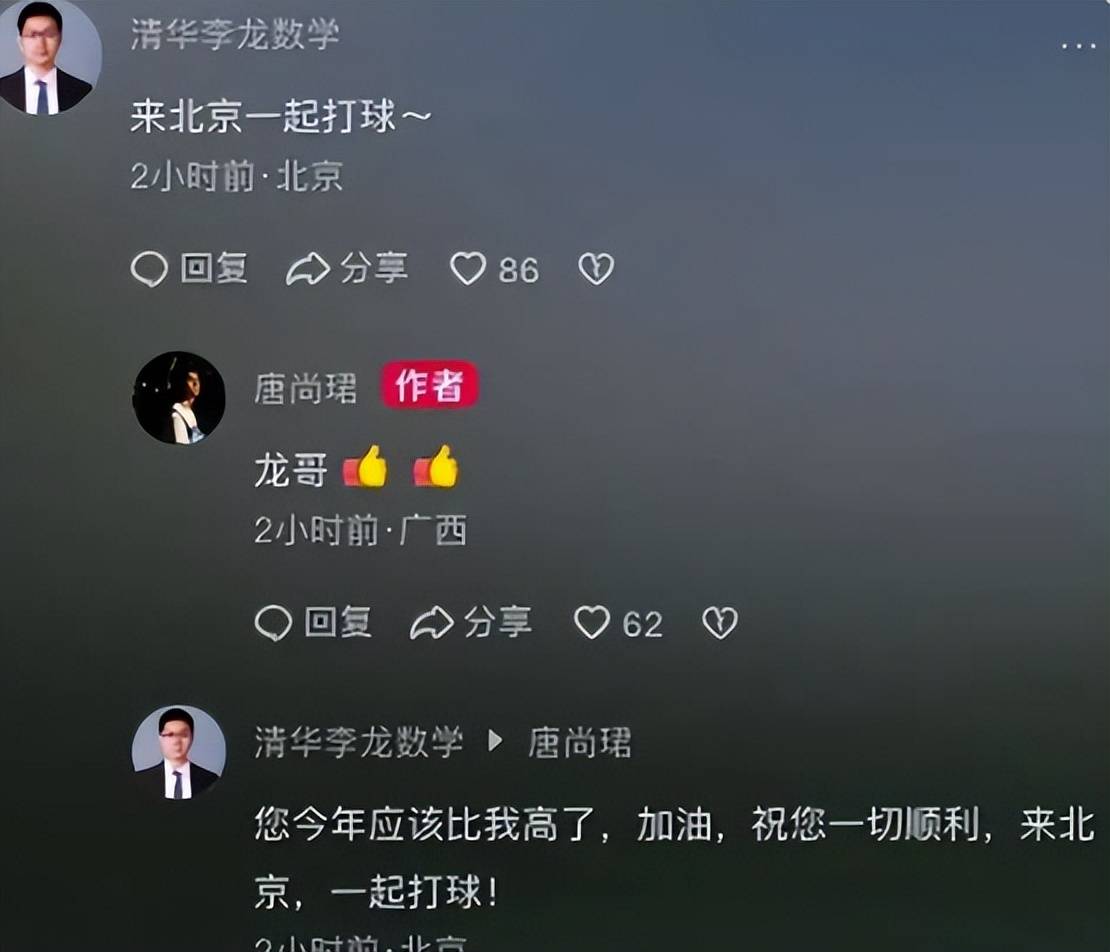Viewport: 1110px width, 952px height.
Task: Open the replied-to name 唐尚珺 after the arrow
Action: [580, 742]
